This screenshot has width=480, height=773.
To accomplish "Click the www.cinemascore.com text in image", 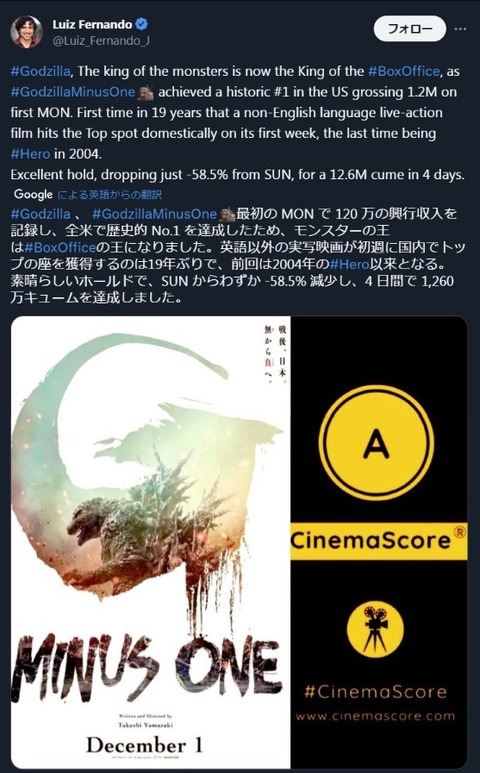I will click(x=376, y=716).
